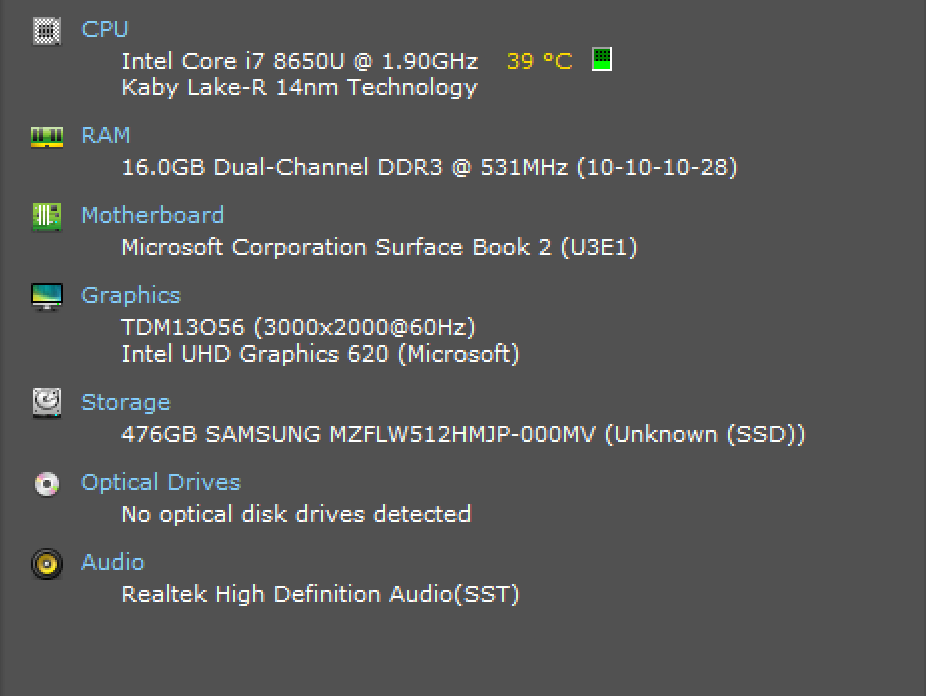Click the Motherboard circuit icon

pyautogui.click(x=47, y=217)
